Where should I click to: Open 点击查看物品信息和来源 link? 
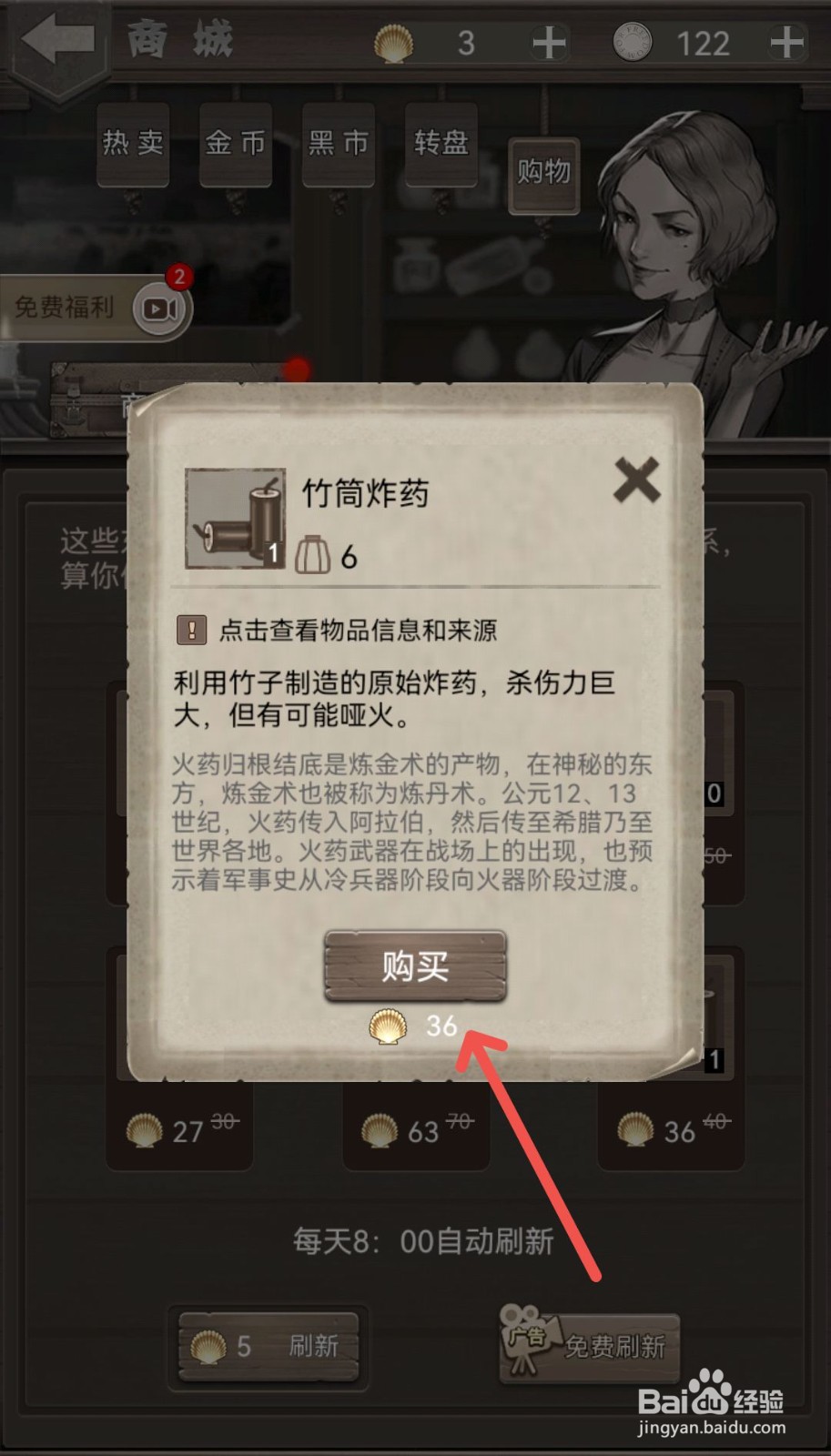(358, 630)
